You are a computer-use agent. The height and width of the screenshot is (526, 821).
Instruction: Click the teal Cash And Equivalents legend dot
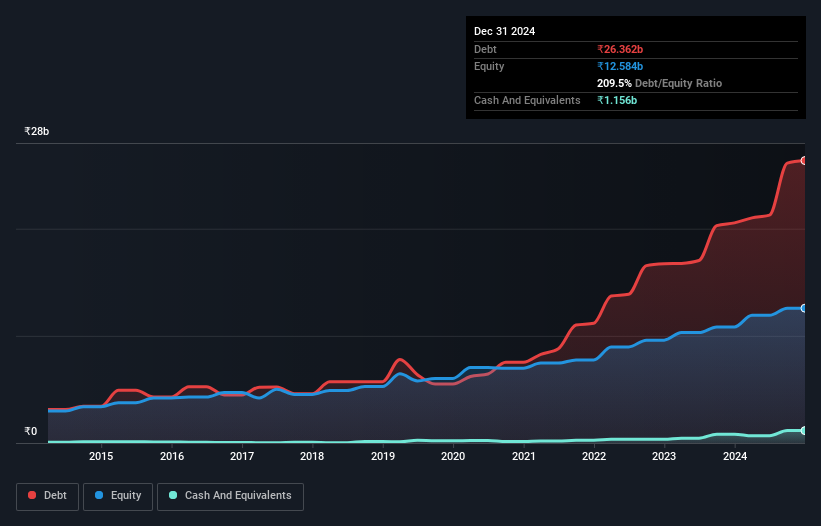pyautogui.click(x=173, y=495)
